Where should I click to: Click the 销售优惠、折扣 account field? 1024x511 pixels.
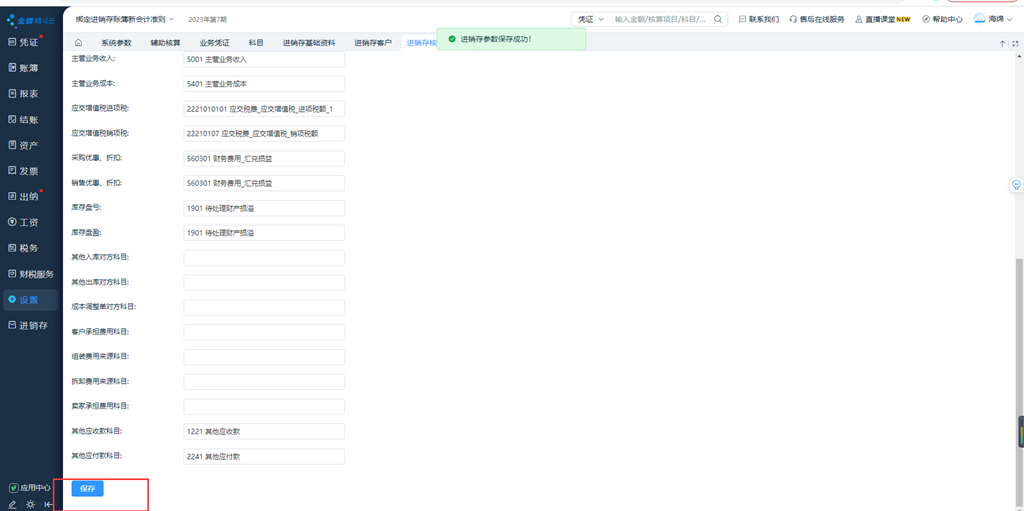(264, 184)
